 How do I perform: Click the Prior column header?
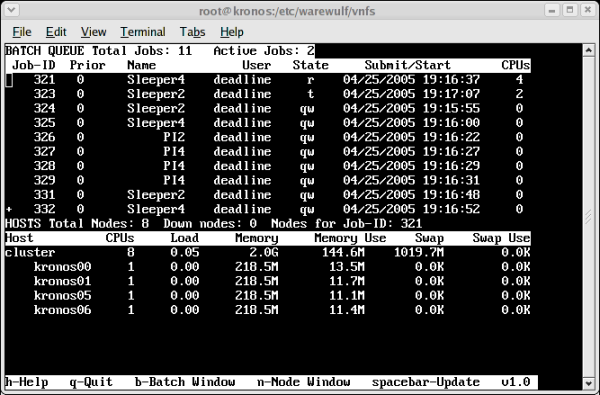pos(87,65)
